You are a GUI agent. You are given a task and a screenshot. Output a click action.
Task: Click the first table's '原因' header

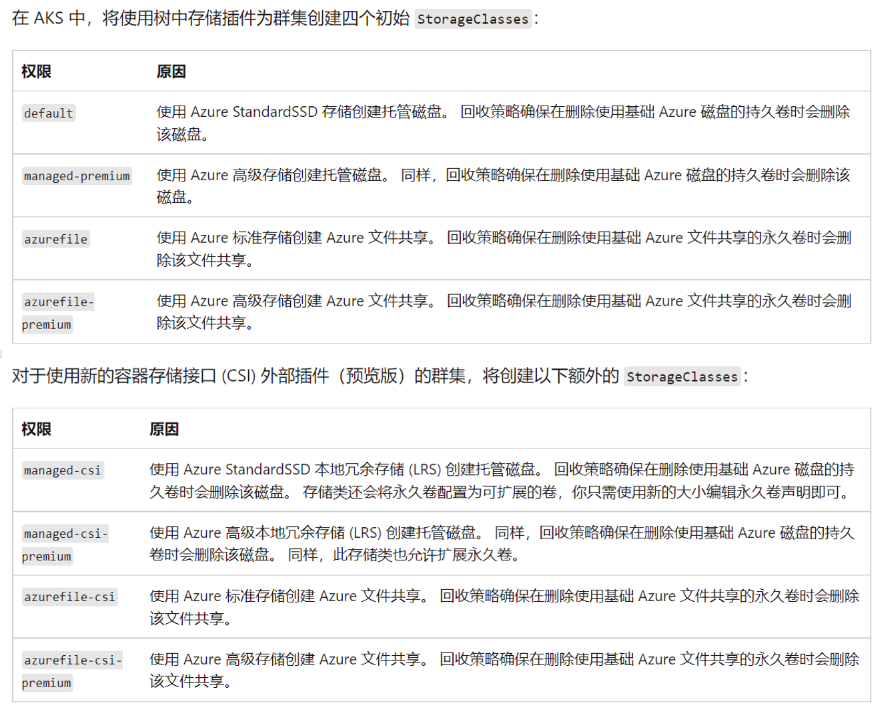click(x=171, y=72)
